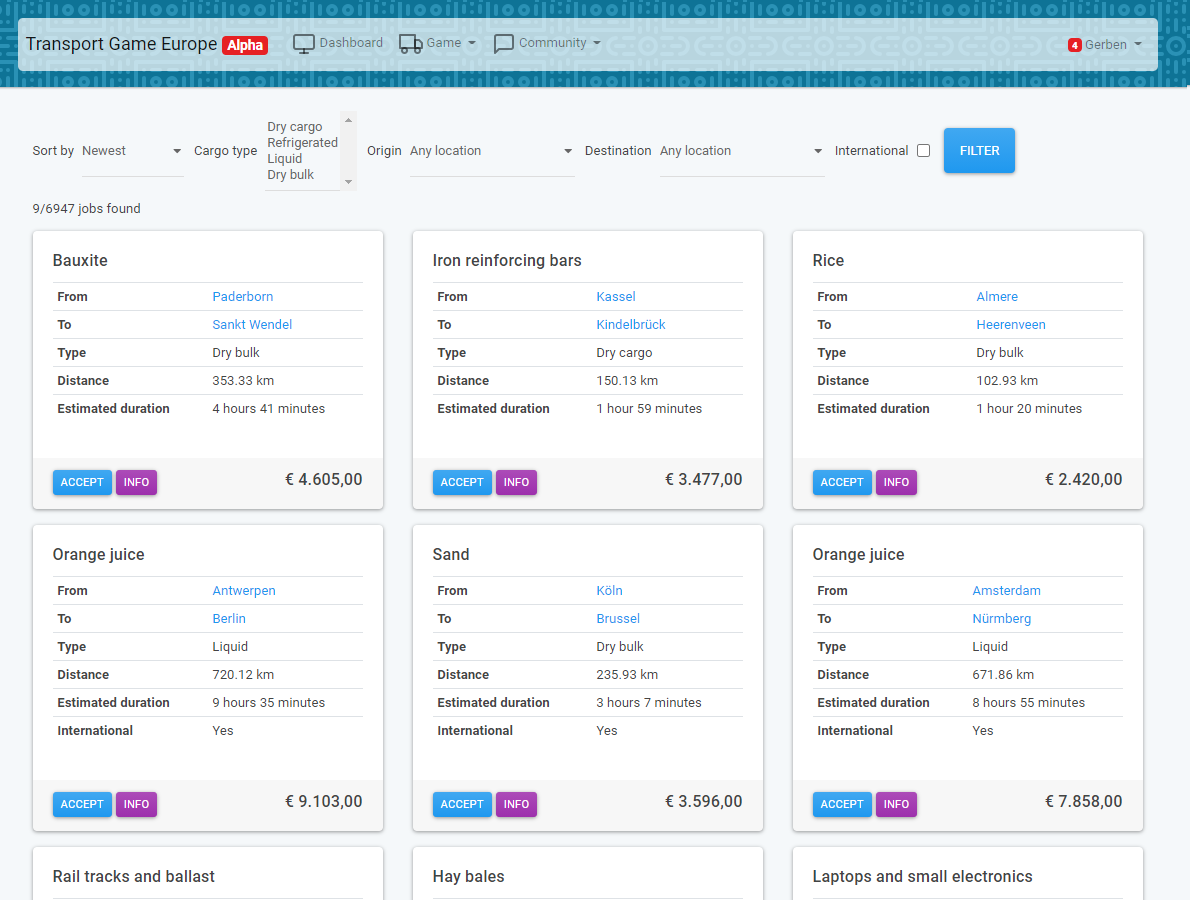Screen dimensions: 1190x900
Task: Open the Brussel location link
Action: [619, 618]
